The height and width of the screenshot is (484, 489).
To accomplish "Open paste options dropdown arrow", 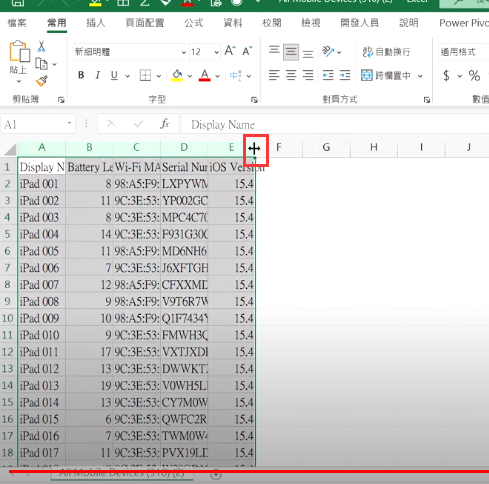I will [x=18, y=81].
